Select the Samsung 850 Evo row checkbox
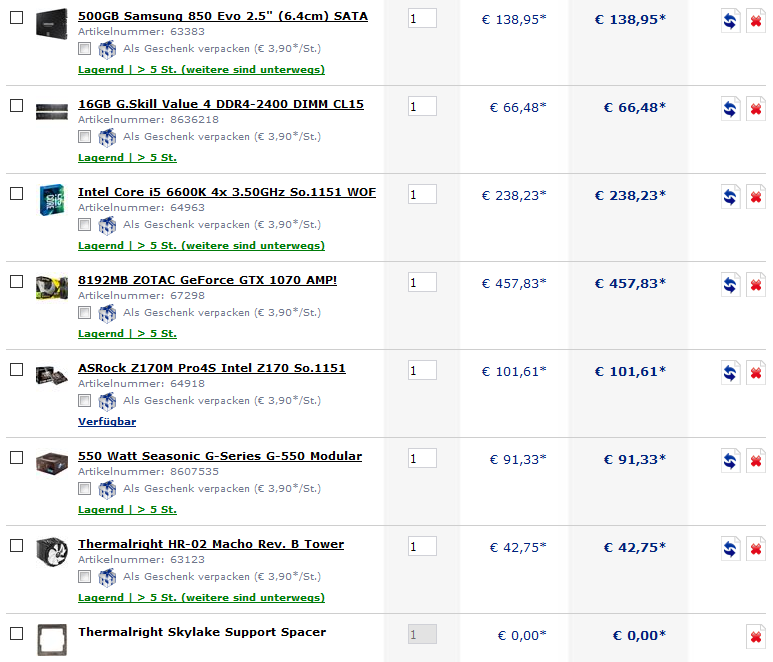 click(x=17, y=18)
